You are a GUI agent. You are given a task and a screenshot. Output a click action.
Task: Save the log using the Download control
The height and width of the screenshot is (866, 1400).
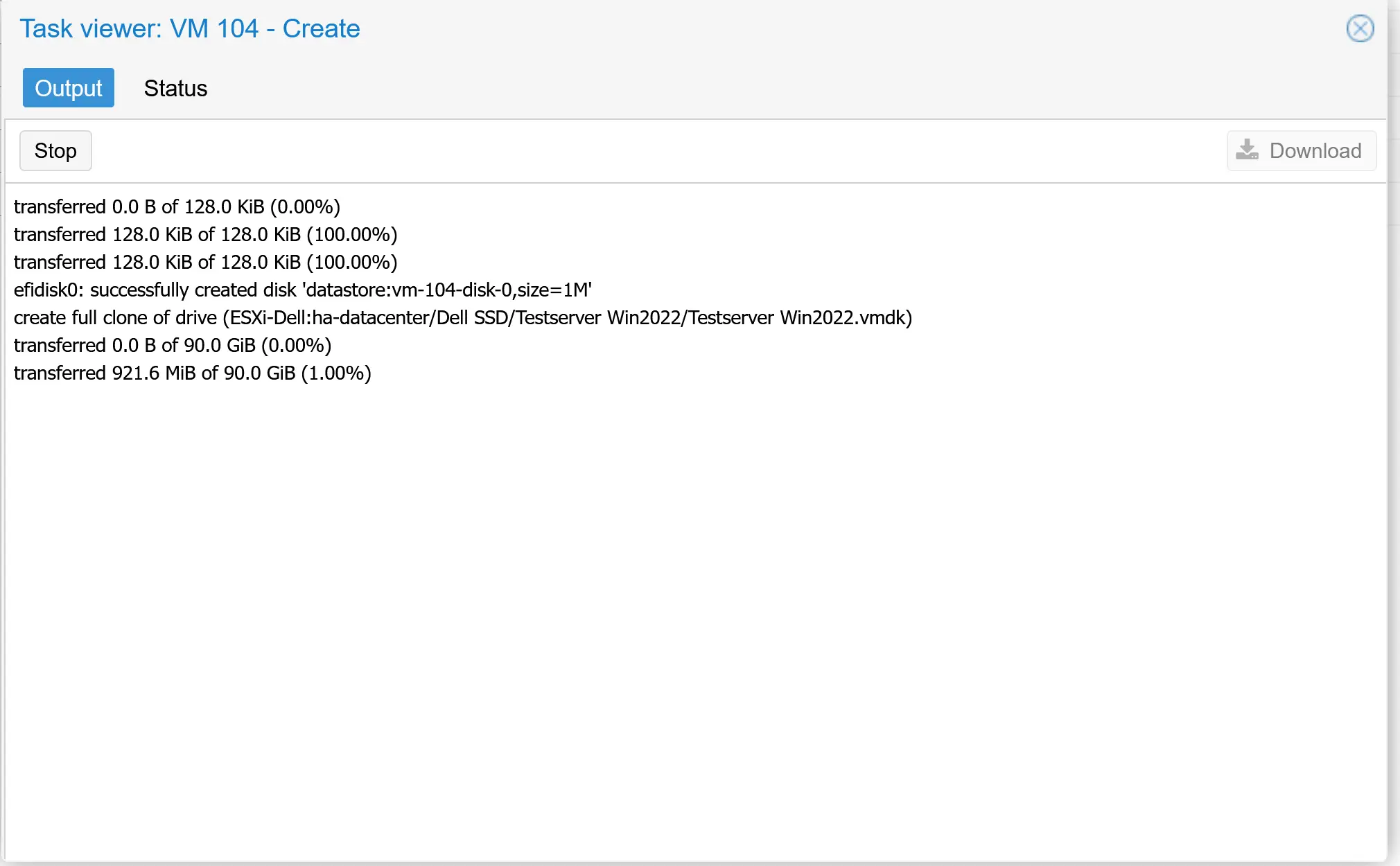(1301, 150)
